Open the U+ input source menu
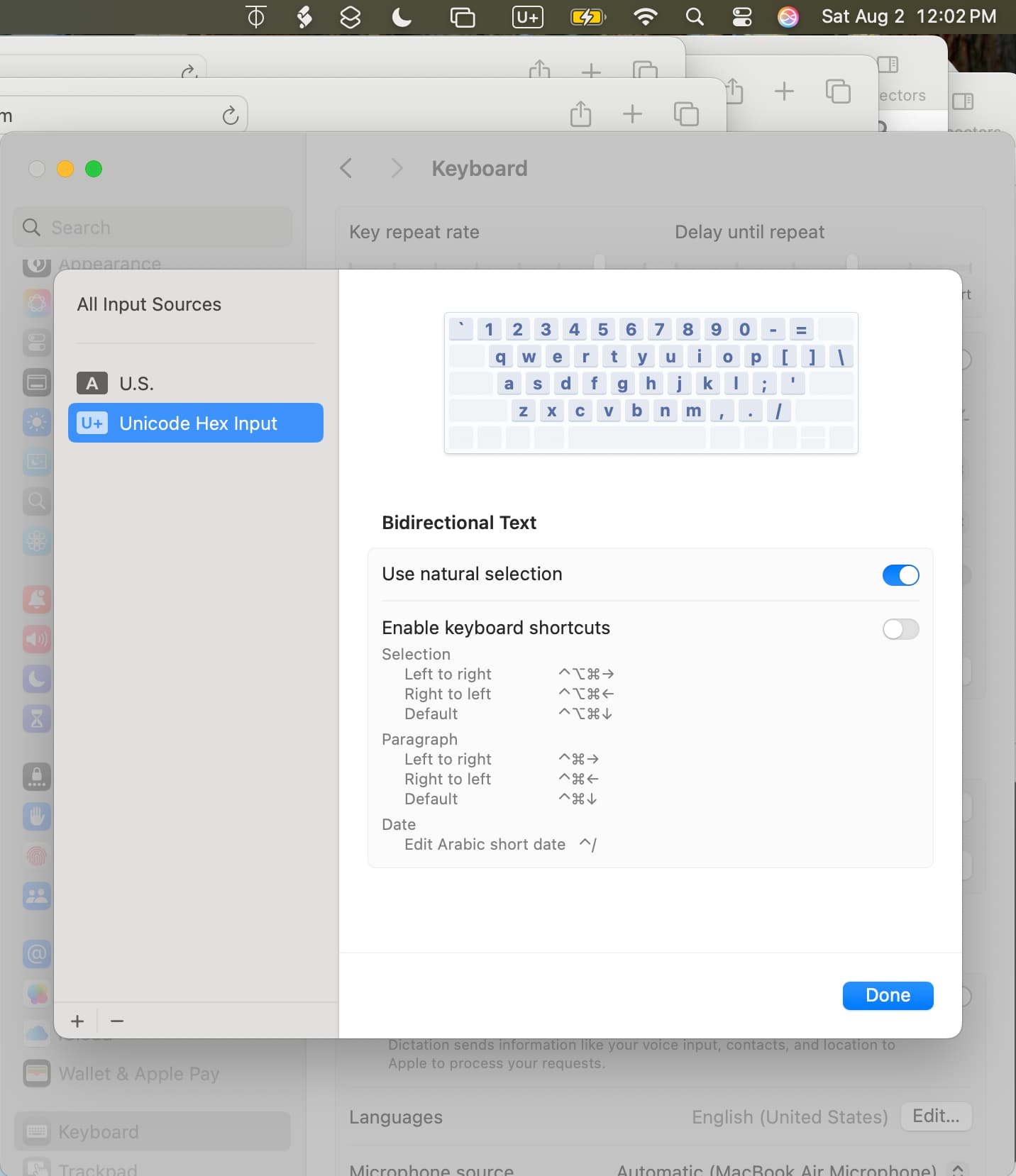The height and width of the screenshot is (1176, 1016). pyautogui.click(x=527, y=16)
